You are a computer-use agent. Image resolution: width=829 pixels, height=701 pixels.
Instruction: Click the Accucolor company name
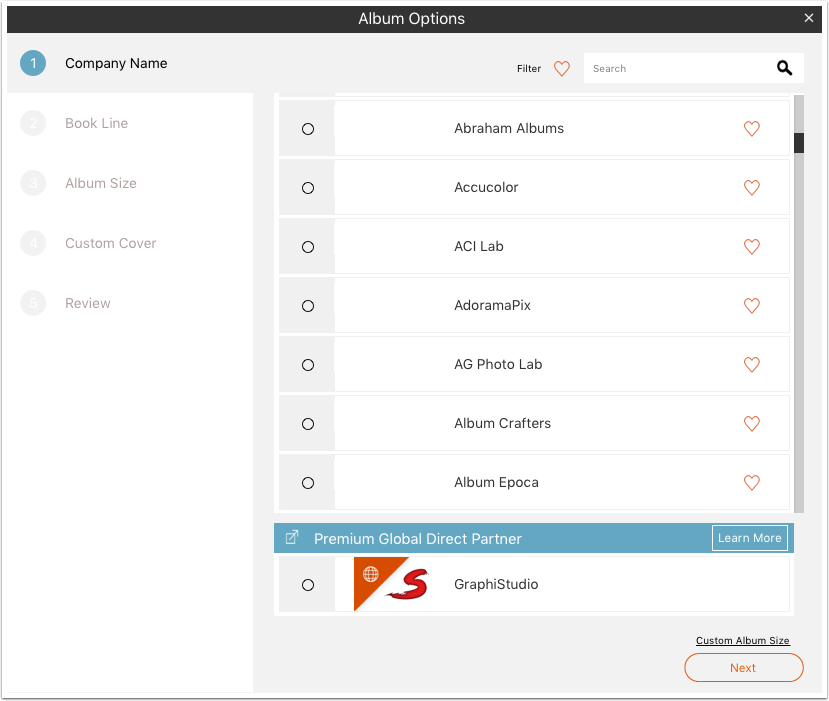(486, 188)
